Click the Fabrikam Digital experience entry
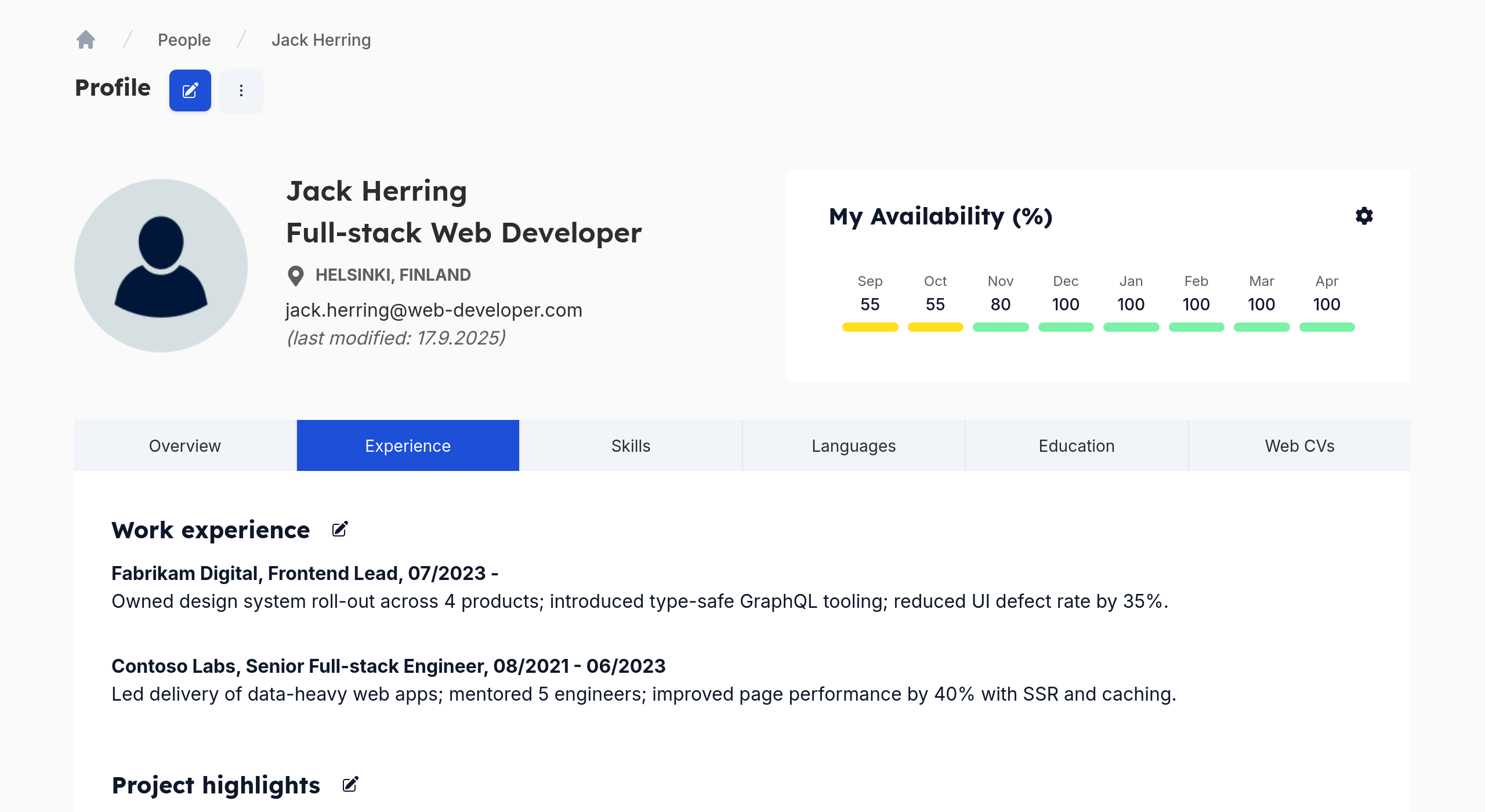The height and width of the screenshot is (812, 1485). pyautogui.click(x=305, y=573)
